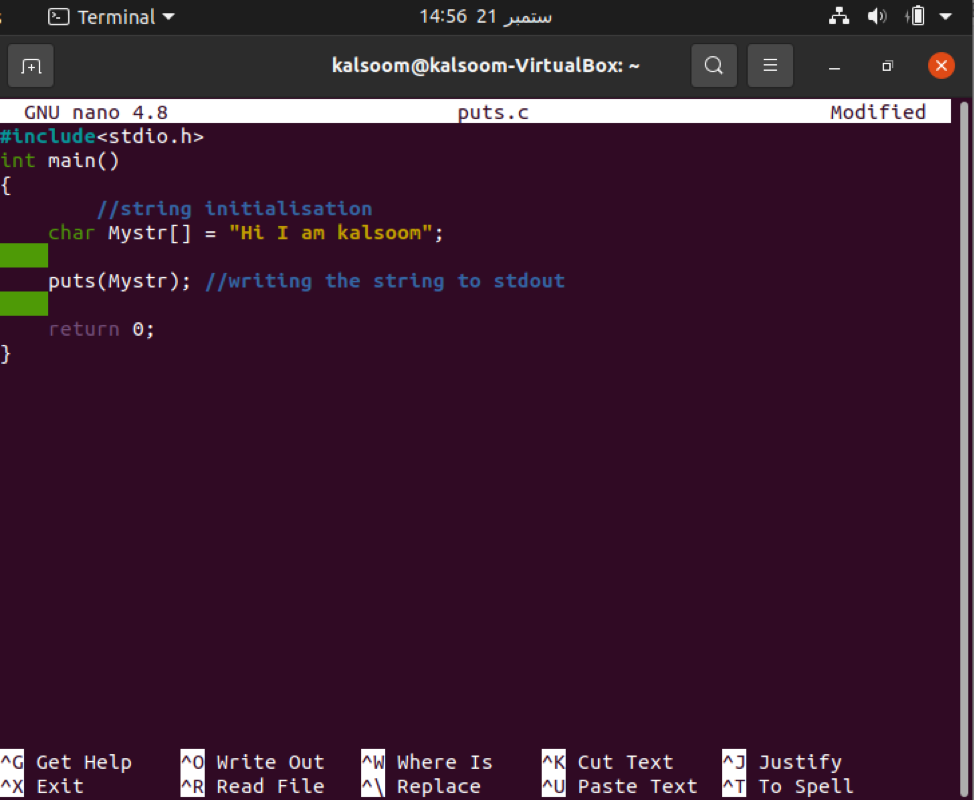The height and width of the screenshot is (800, 974).
Task: Open the hamburger menu in title bar
Action: click(770, 65)
